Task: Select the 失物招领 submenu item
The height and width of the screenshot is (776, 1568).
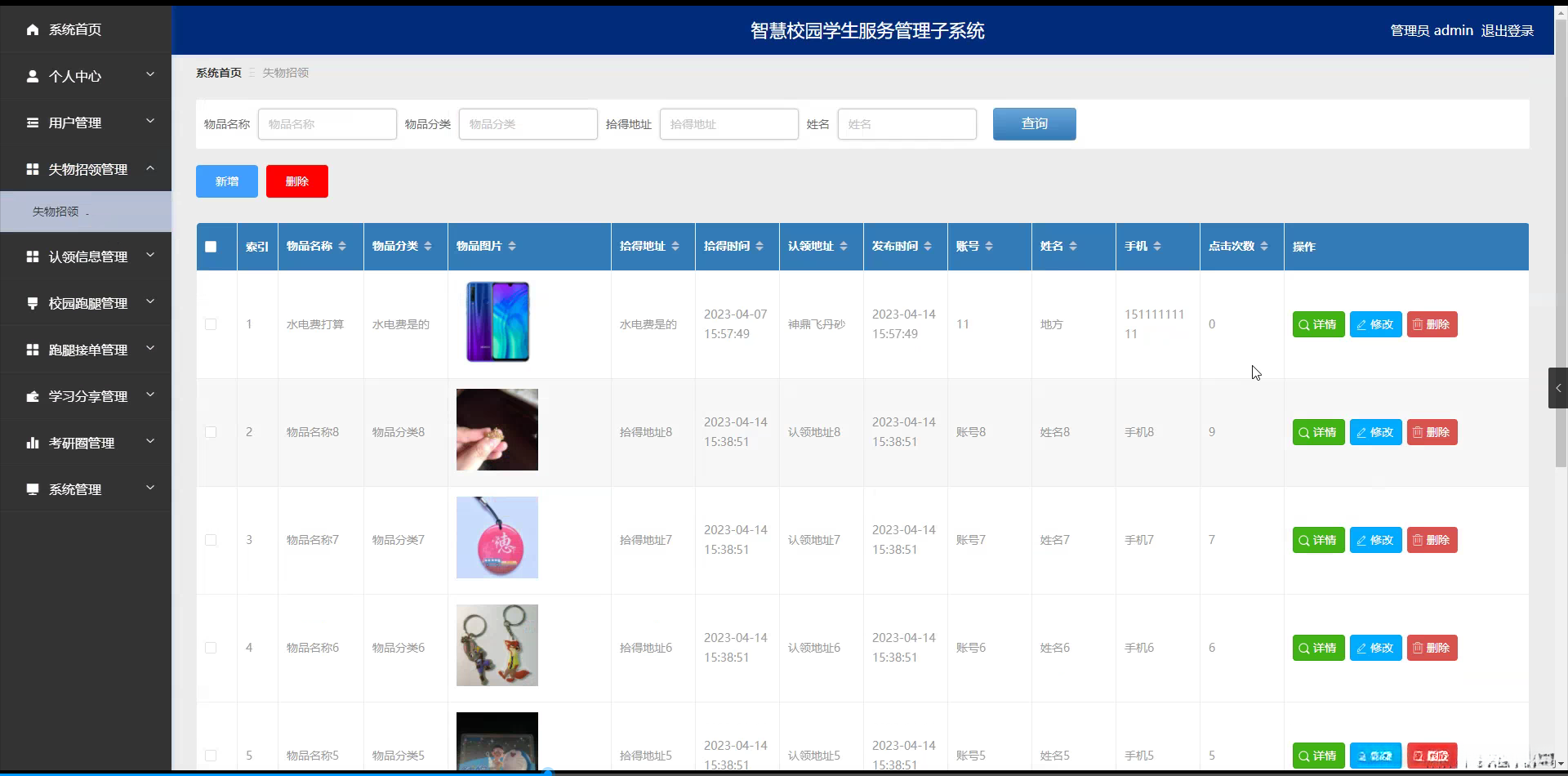Action: point(86,212)
